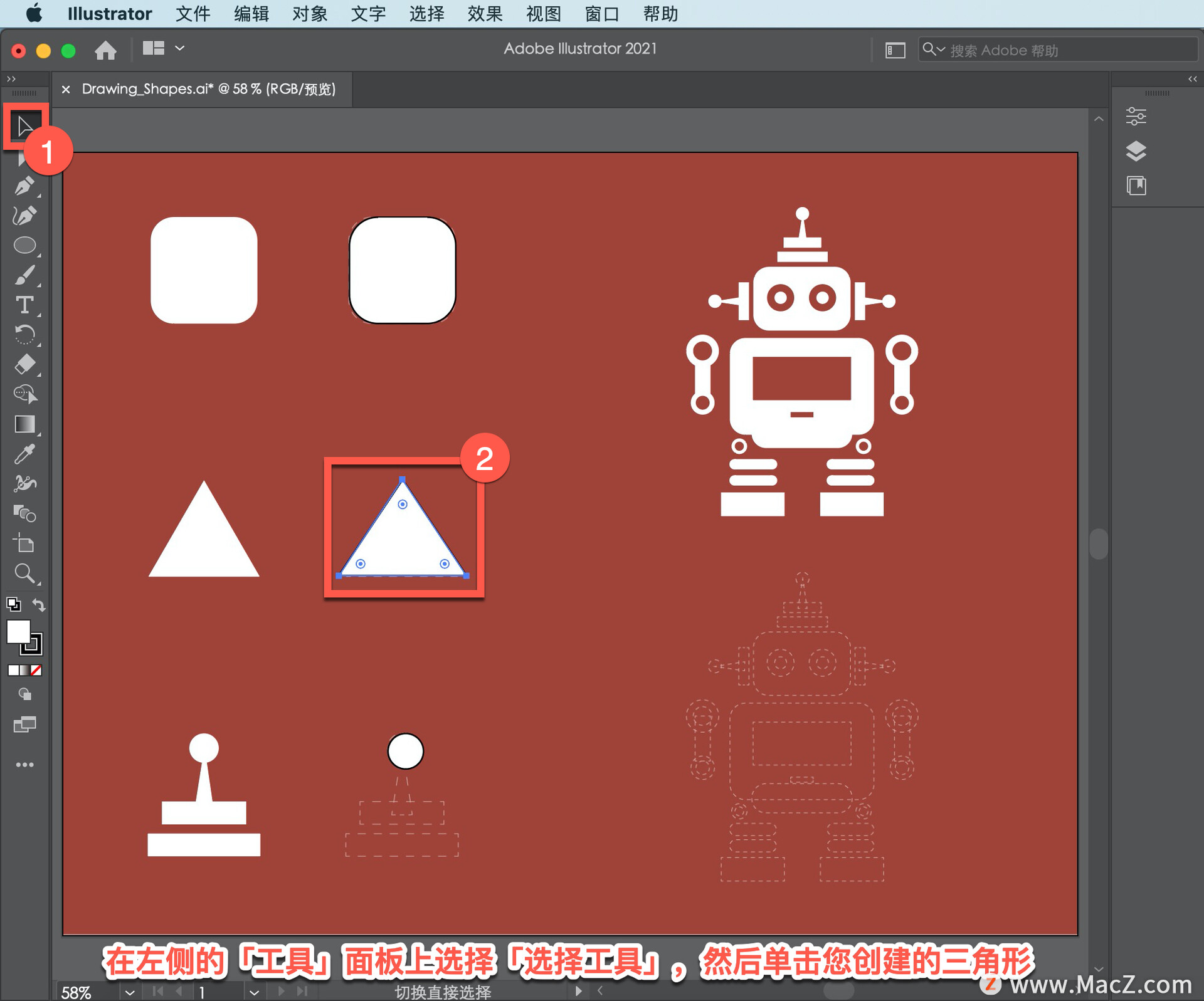1204x1001 pixels.
Task: Open the 窗口 menu
Action: pos(602,14)
